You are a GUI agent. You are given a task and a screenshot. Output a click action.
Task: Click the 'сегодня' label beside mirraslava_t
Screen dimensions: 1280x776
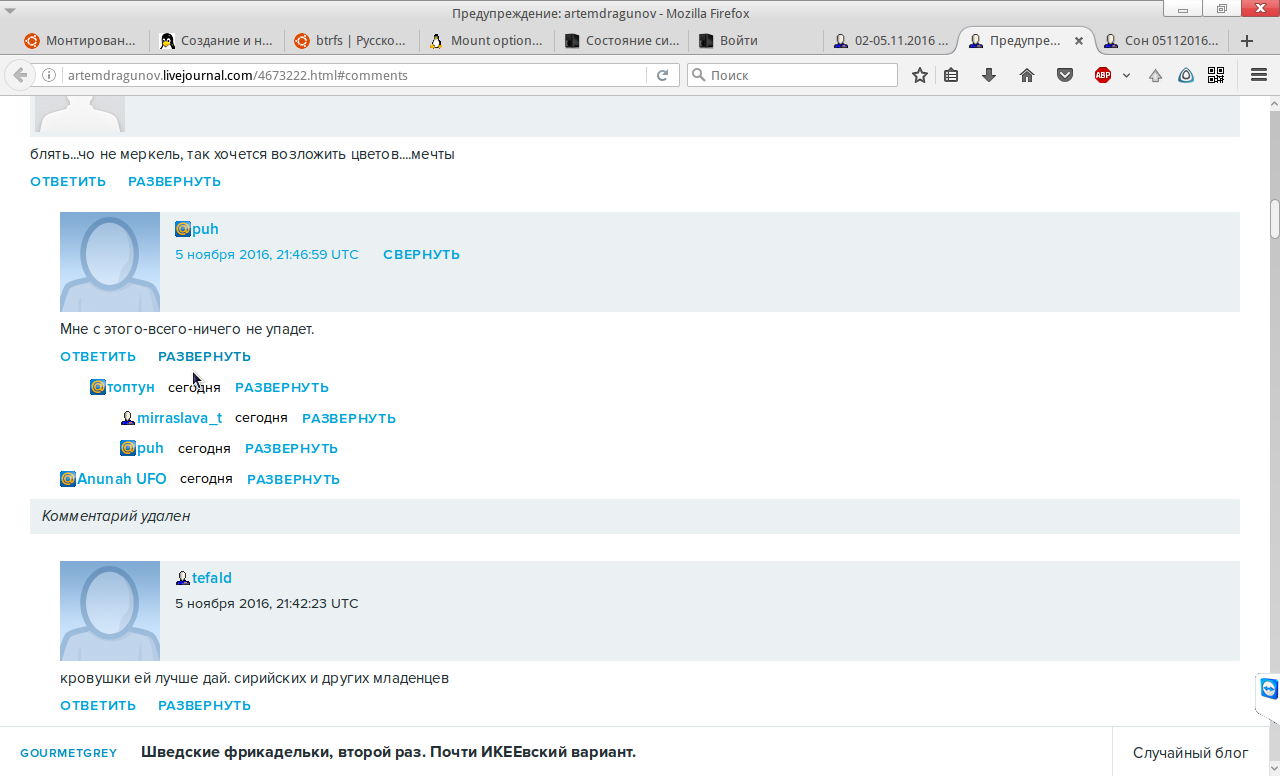[261, 418]
